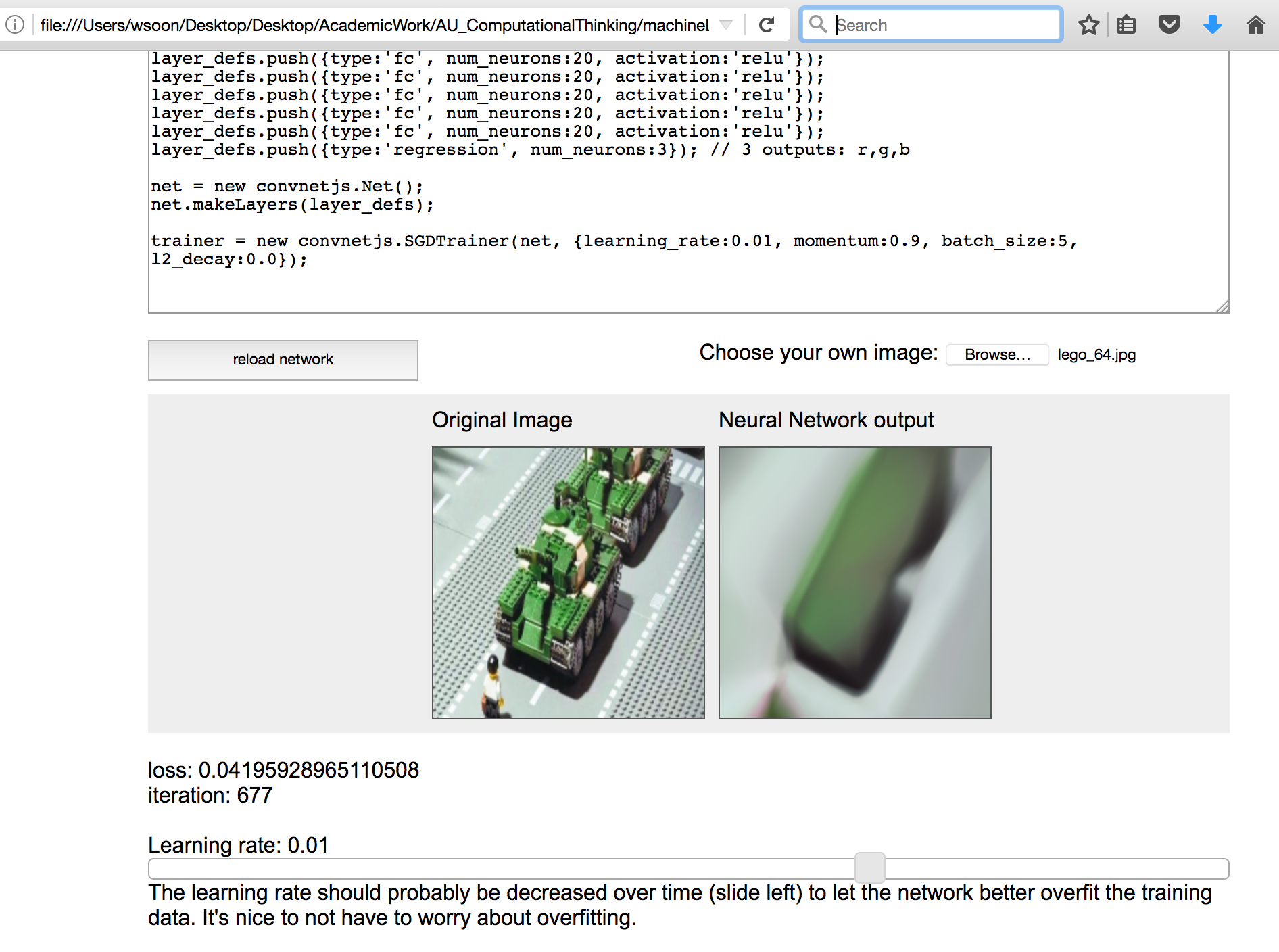Screen dimensions: 1279x952
Task: Expand the address bar history dropdown
Action: 726,25
